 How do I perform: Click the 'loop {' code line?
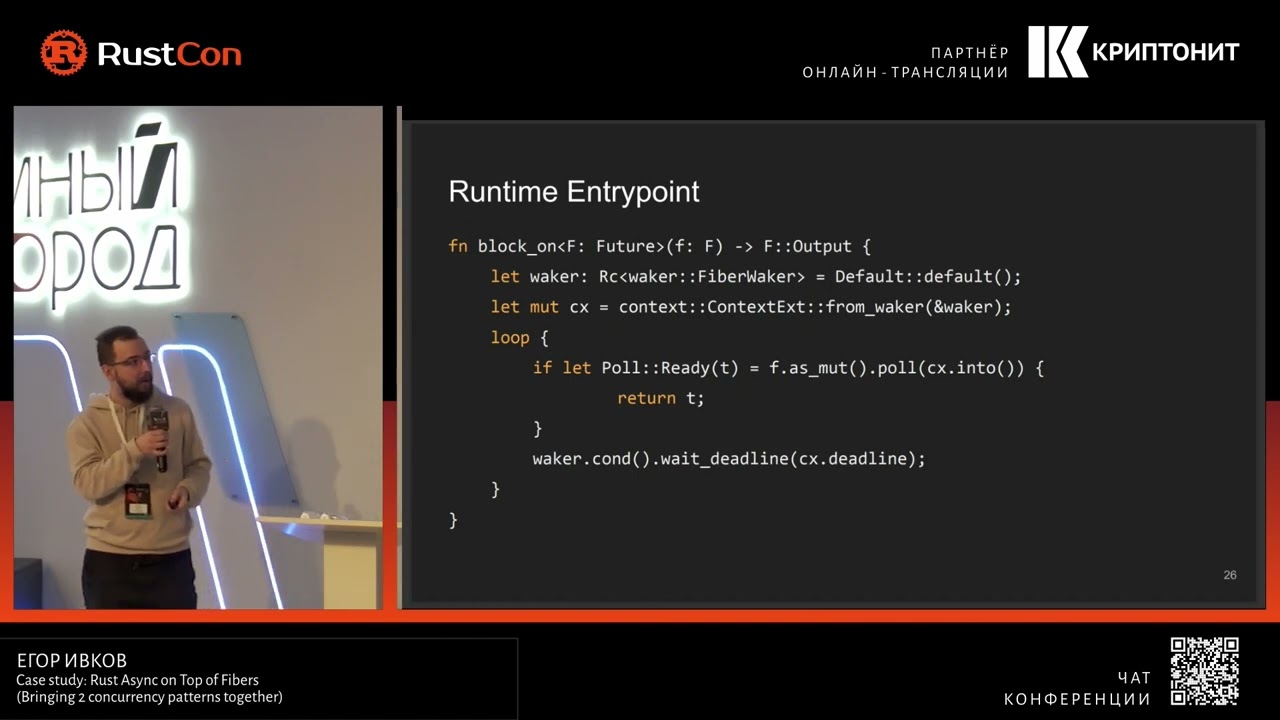click(x=519, y=338)
